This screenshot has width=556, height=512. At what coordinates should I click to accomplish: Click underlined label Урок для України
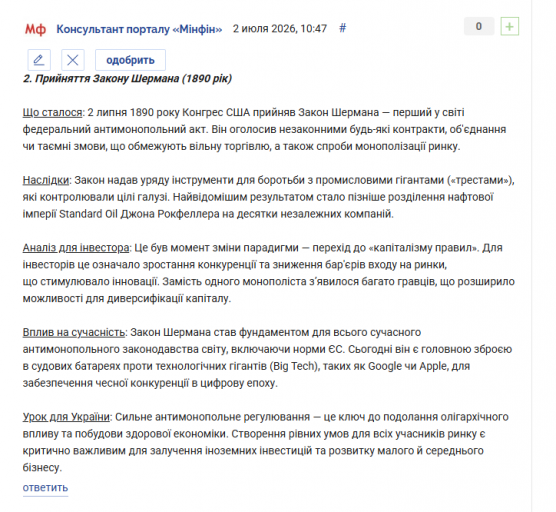click(66, 417)
